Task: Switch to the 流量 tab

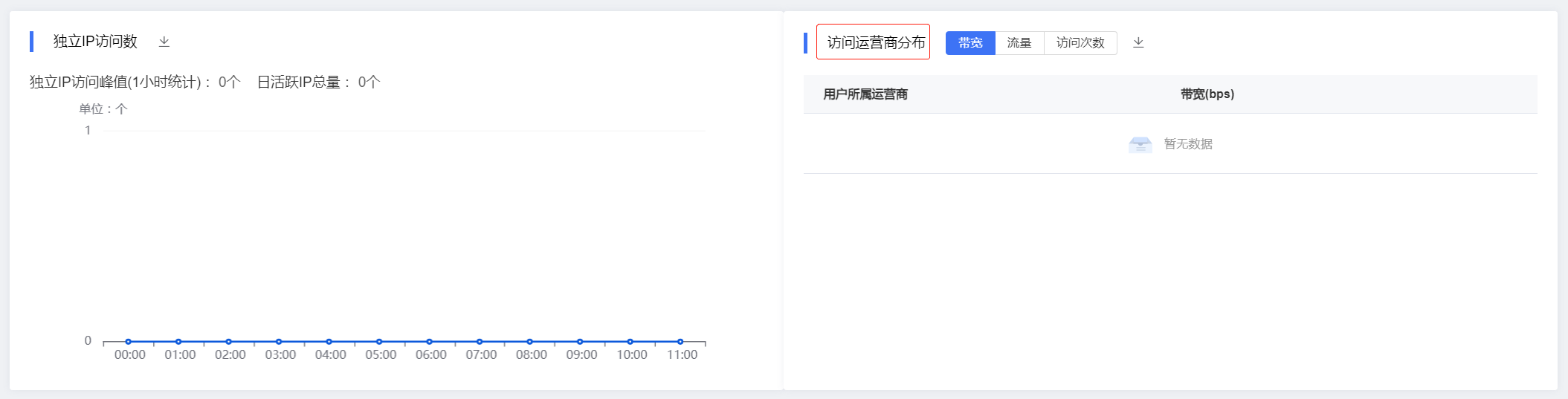Action: pos(1019,43)
